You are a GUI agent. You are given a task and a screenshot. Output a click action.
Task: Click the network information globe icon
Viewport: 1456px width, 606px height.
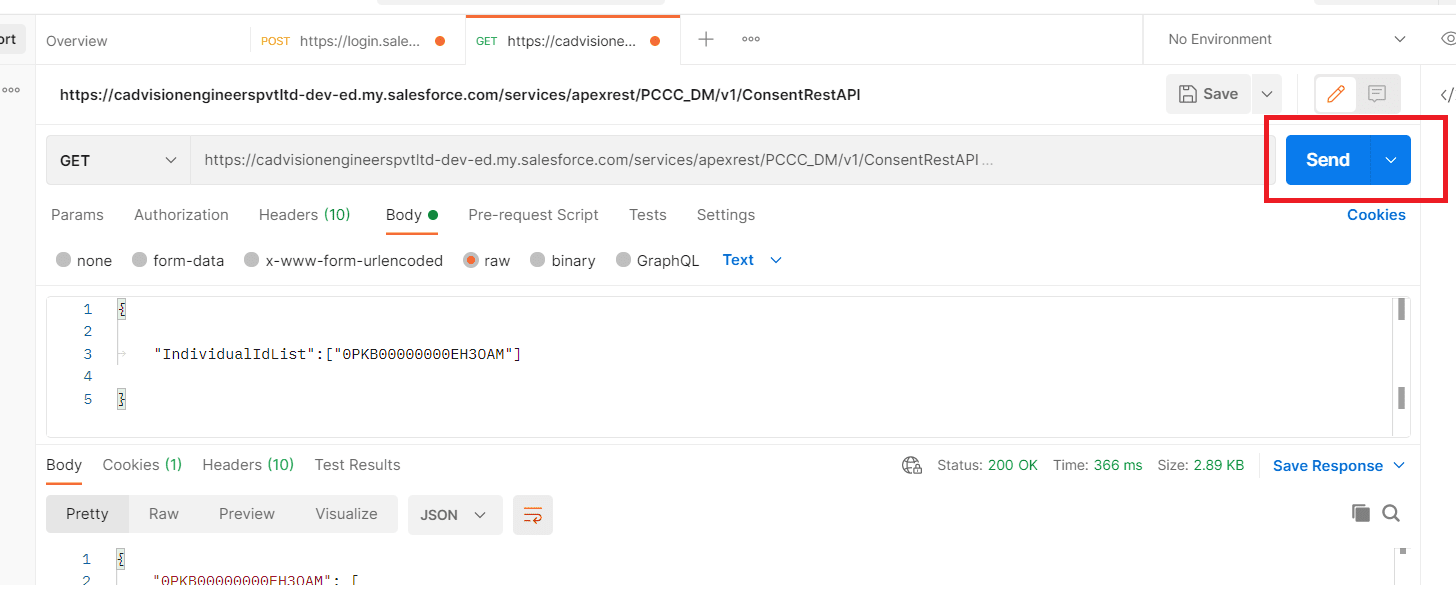pyautogui.click(x=911, y=464)
